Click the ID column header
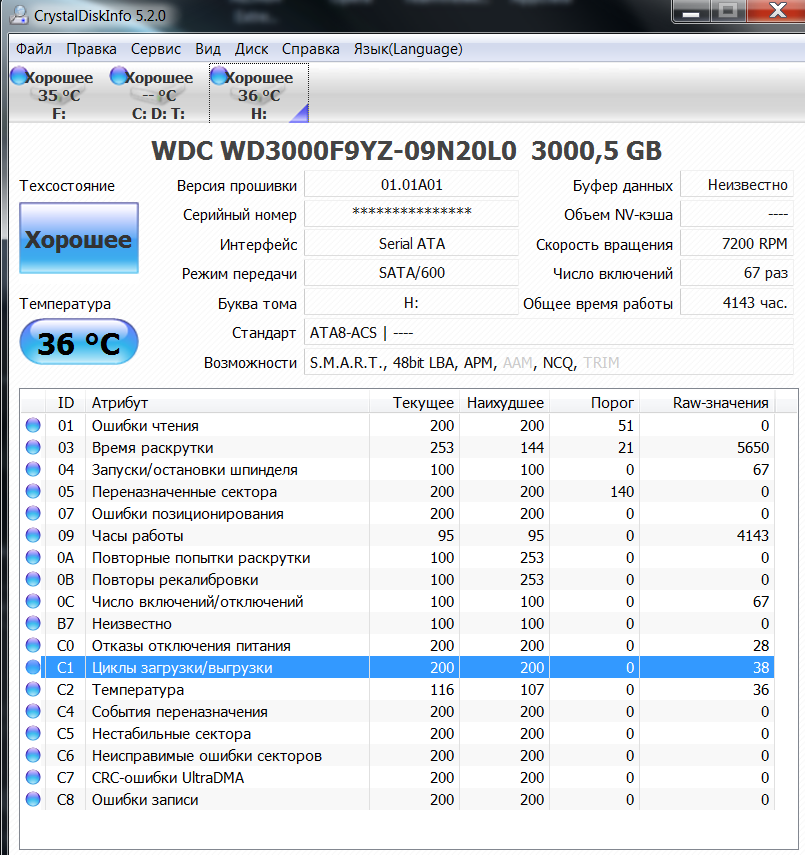The image size is (805, 855). pyautogui.click(x=65, y=403)
